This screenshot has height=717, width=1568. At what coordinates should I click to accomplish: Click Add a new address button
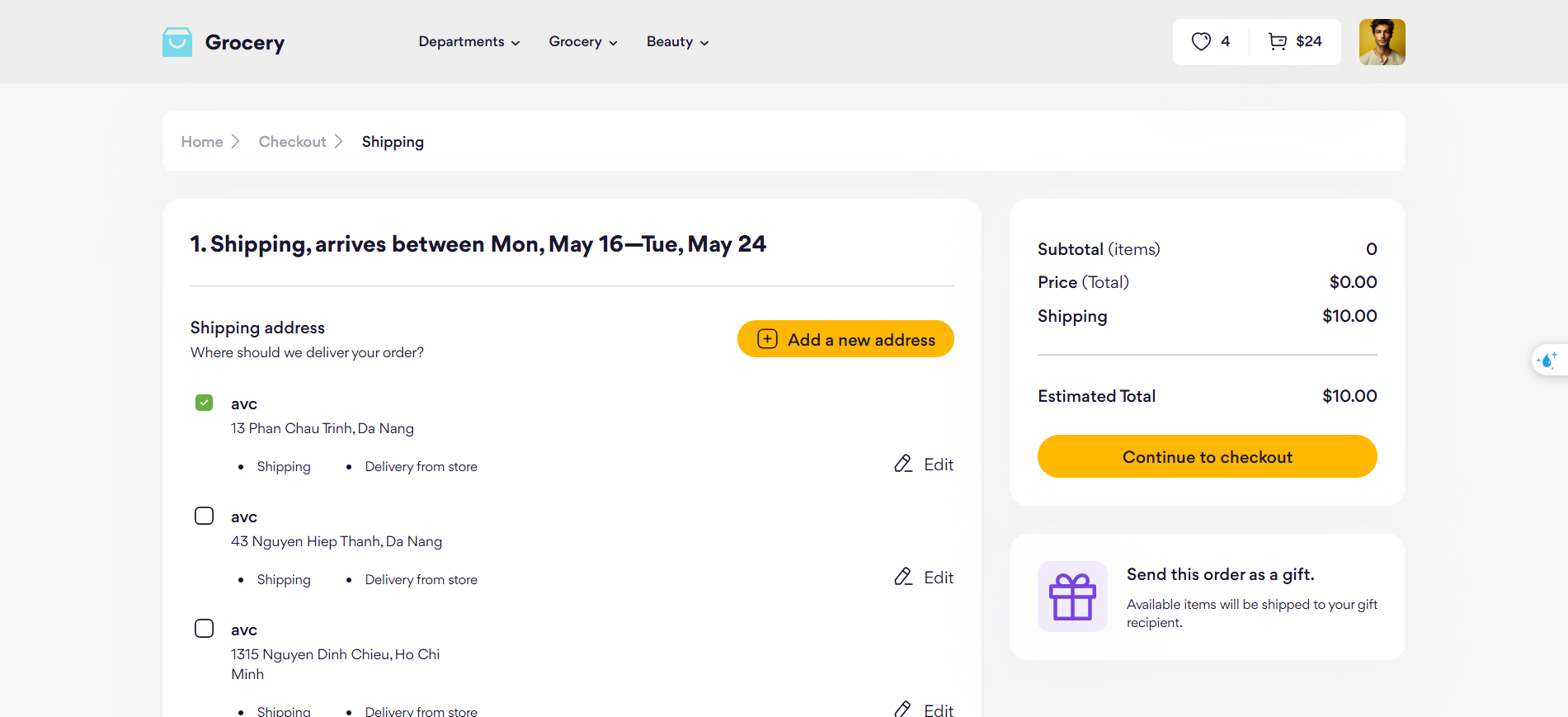pos(845,339)
